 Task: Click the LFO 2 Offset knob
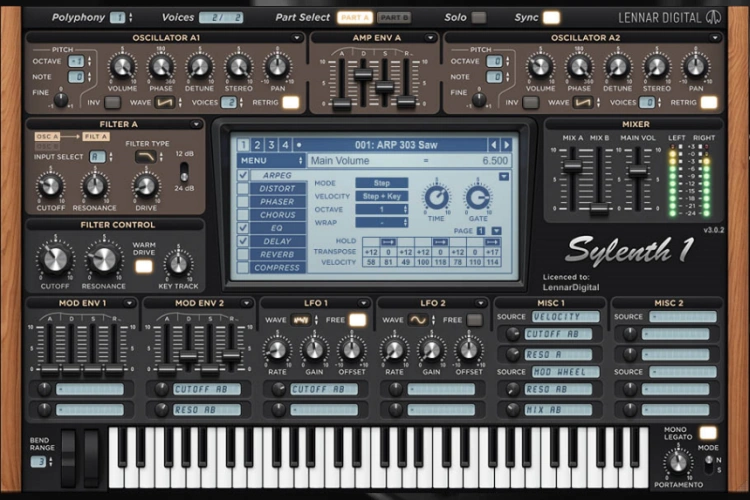(x=469, y=350)
